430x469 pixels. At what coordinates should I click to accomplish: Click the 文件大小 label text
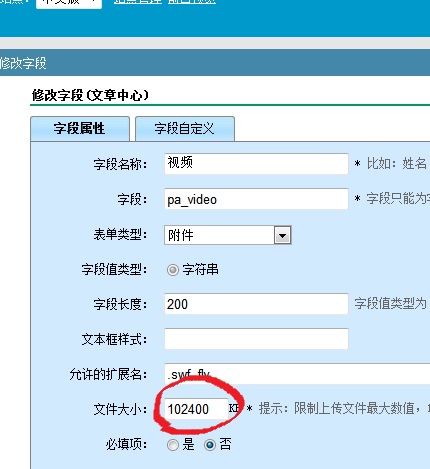[120, 409]
